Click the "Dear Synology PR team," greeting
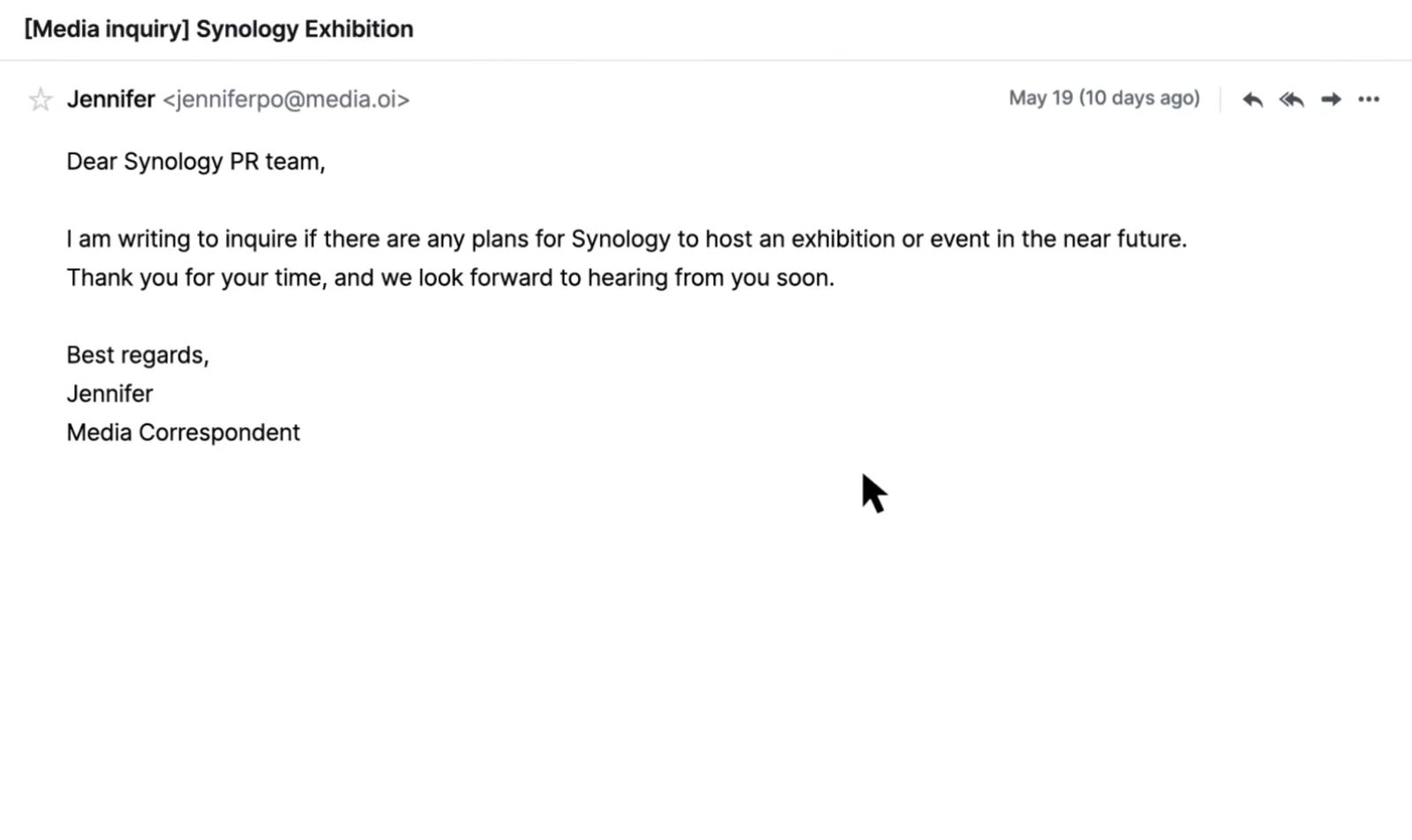The width and height of the screenshot is (1412, 840). (x=196, y=162)
